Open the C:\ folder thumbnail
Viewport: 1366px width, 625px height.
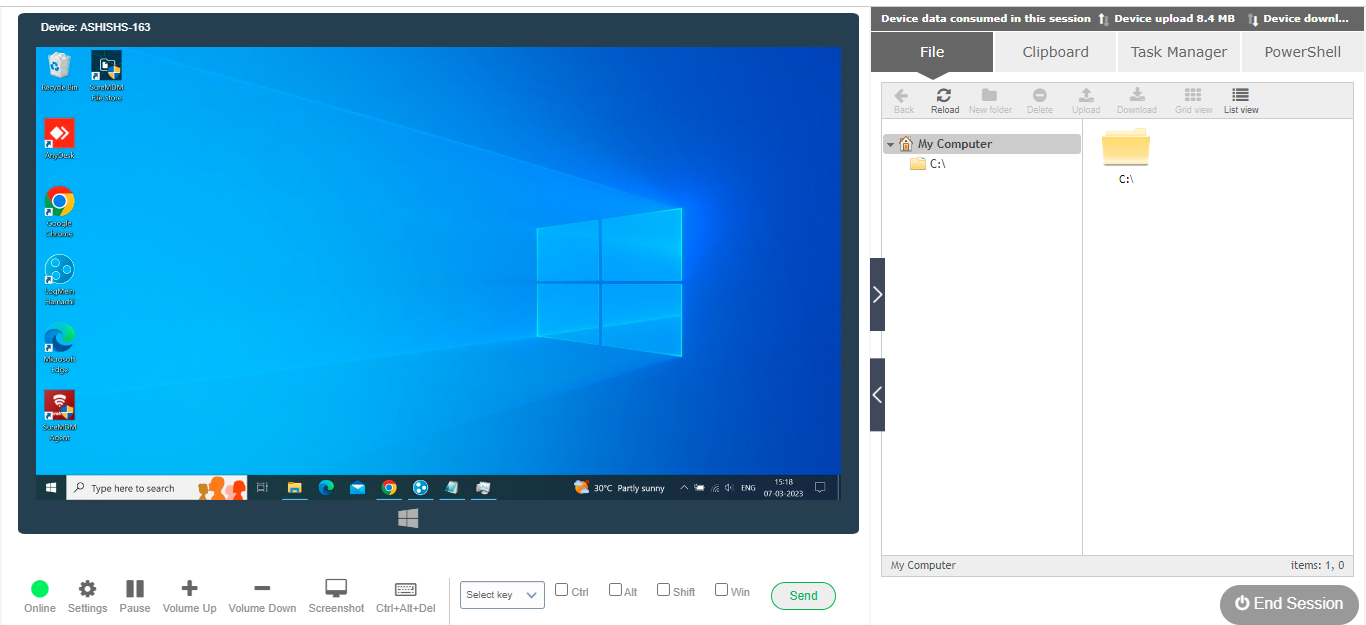(x=1126, y=151)
